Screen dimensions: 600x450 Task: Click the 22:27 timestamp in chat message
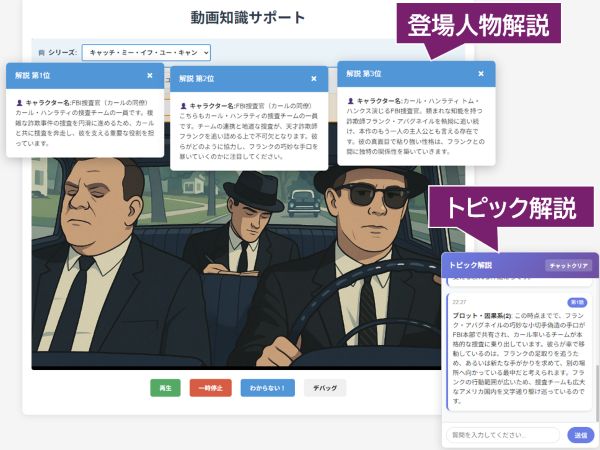(x=459, y=302)
